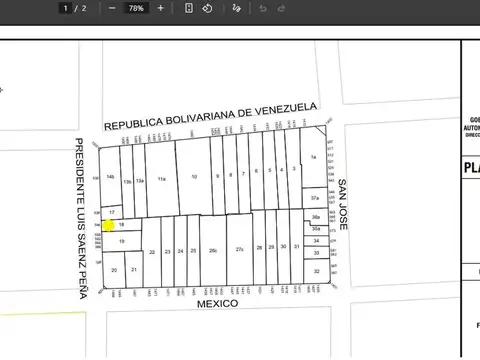Click the zoom in plus button
This screenshot has width=480, height=360.
click(161, 8)
